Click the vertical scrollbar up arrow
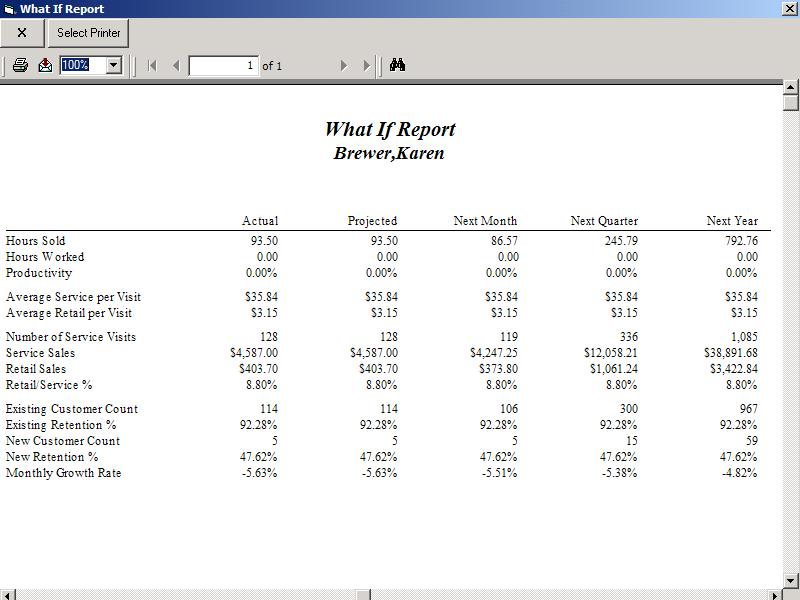The width and height of the screenshot is (800, 600). [x=791, y=90]
